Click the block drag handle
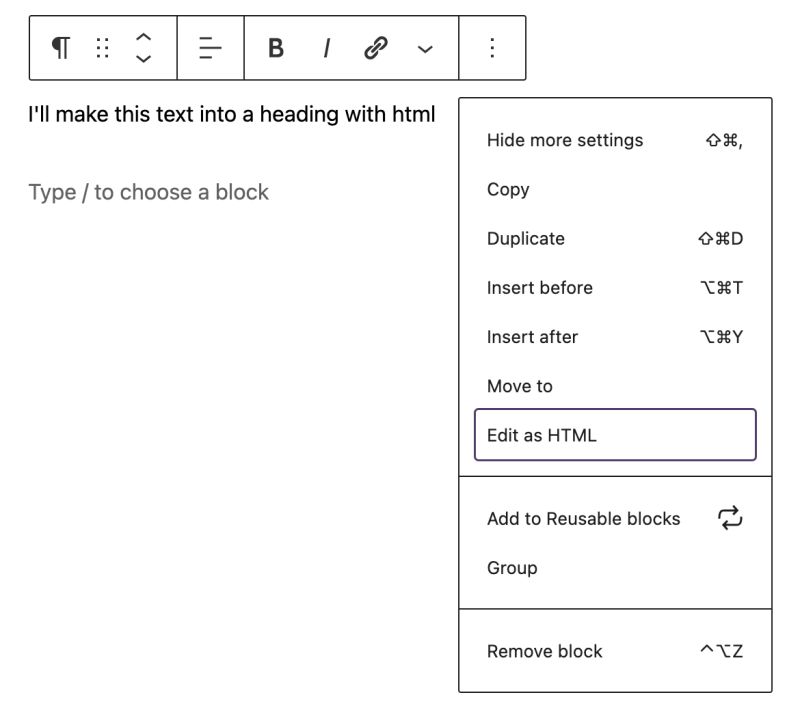Screen dimensions: 800x708 tap(101, 47)
